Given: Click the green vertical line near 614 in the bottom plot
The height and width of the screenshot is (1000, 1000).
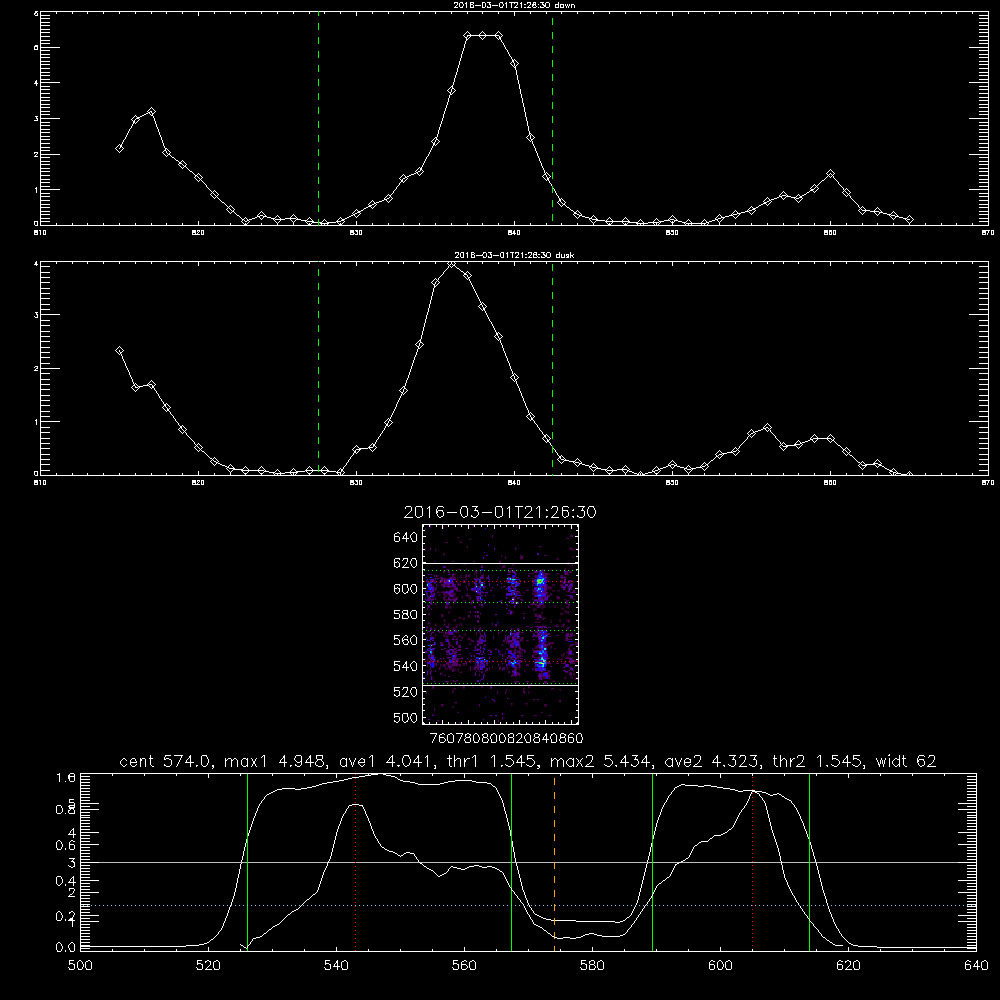Looking at the screenshot, I should pyautogui.click(x=809, y=861).
